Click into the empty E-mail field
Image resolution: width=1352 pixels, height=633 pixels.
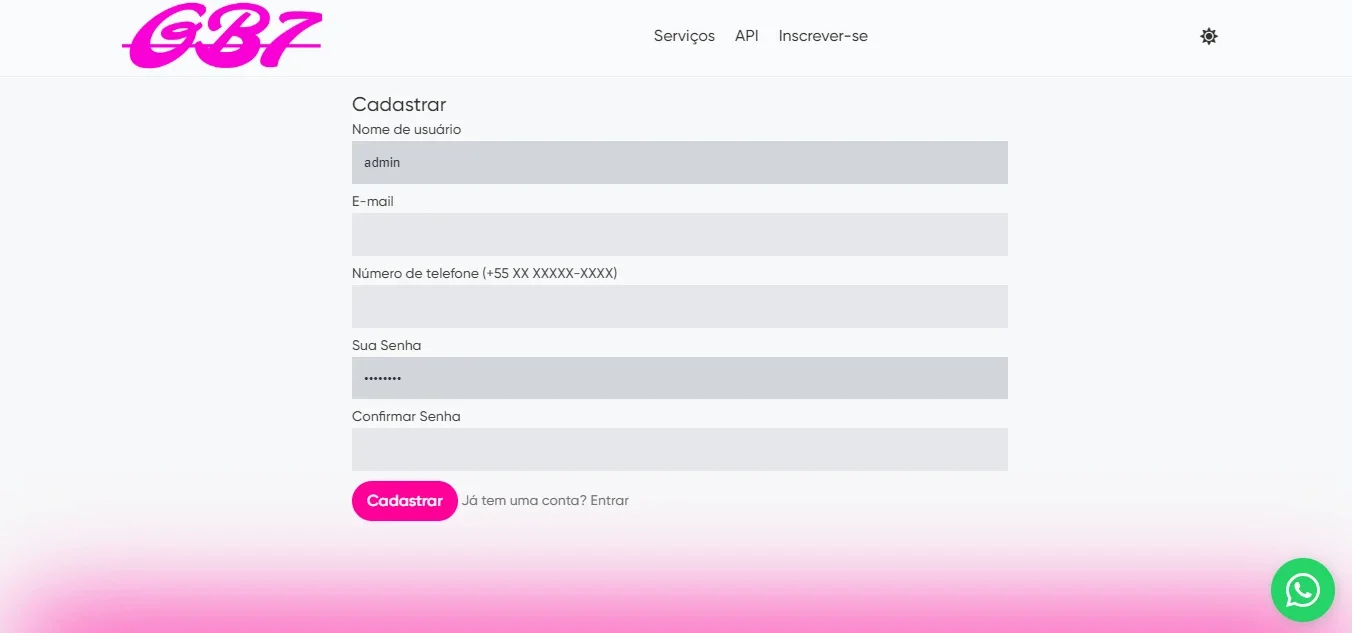pos(680,234)
